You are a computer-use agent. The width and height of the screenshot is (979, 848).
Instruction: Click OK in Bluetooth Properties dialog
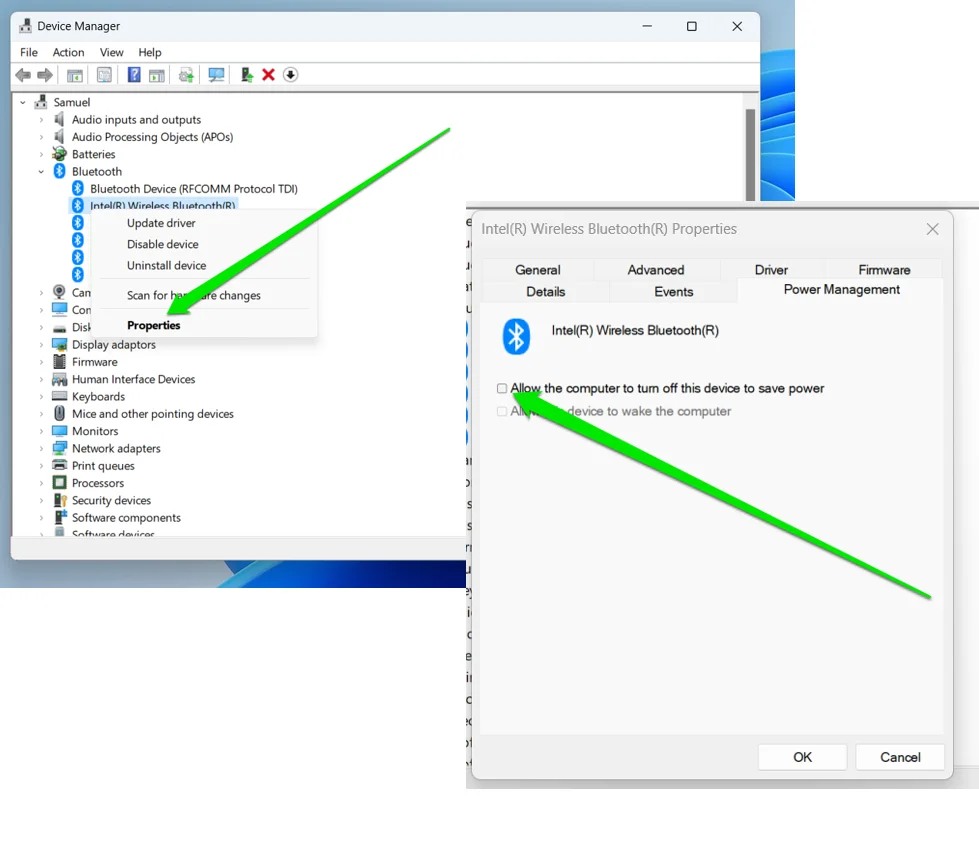click(802, 757)
